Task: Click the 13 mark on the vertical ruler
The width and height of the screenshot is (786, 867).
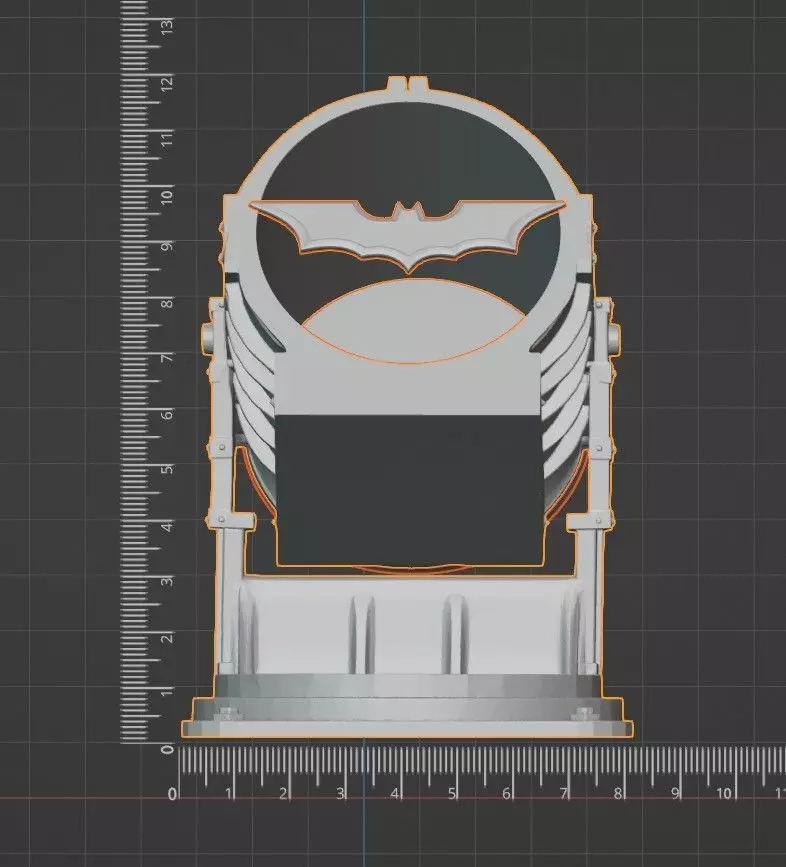Action: tap(167, 26)
